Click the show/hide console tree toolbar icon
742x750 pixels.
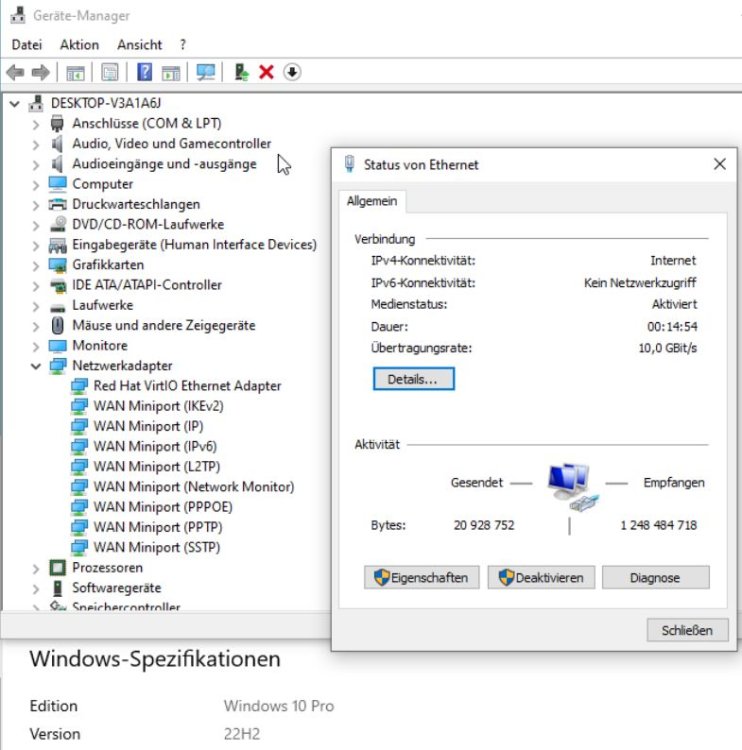tap(75, 73)
